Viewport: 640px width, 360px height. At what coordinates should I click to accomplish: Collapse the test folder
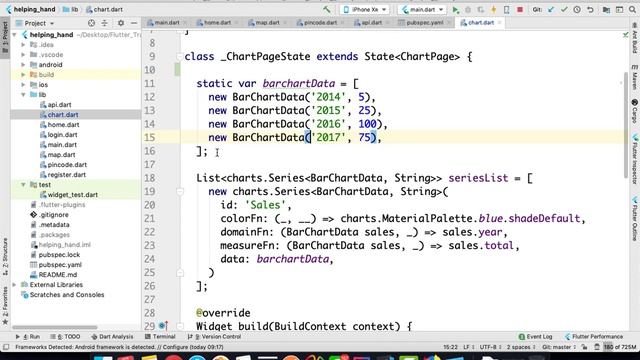(x=23, y=185)
